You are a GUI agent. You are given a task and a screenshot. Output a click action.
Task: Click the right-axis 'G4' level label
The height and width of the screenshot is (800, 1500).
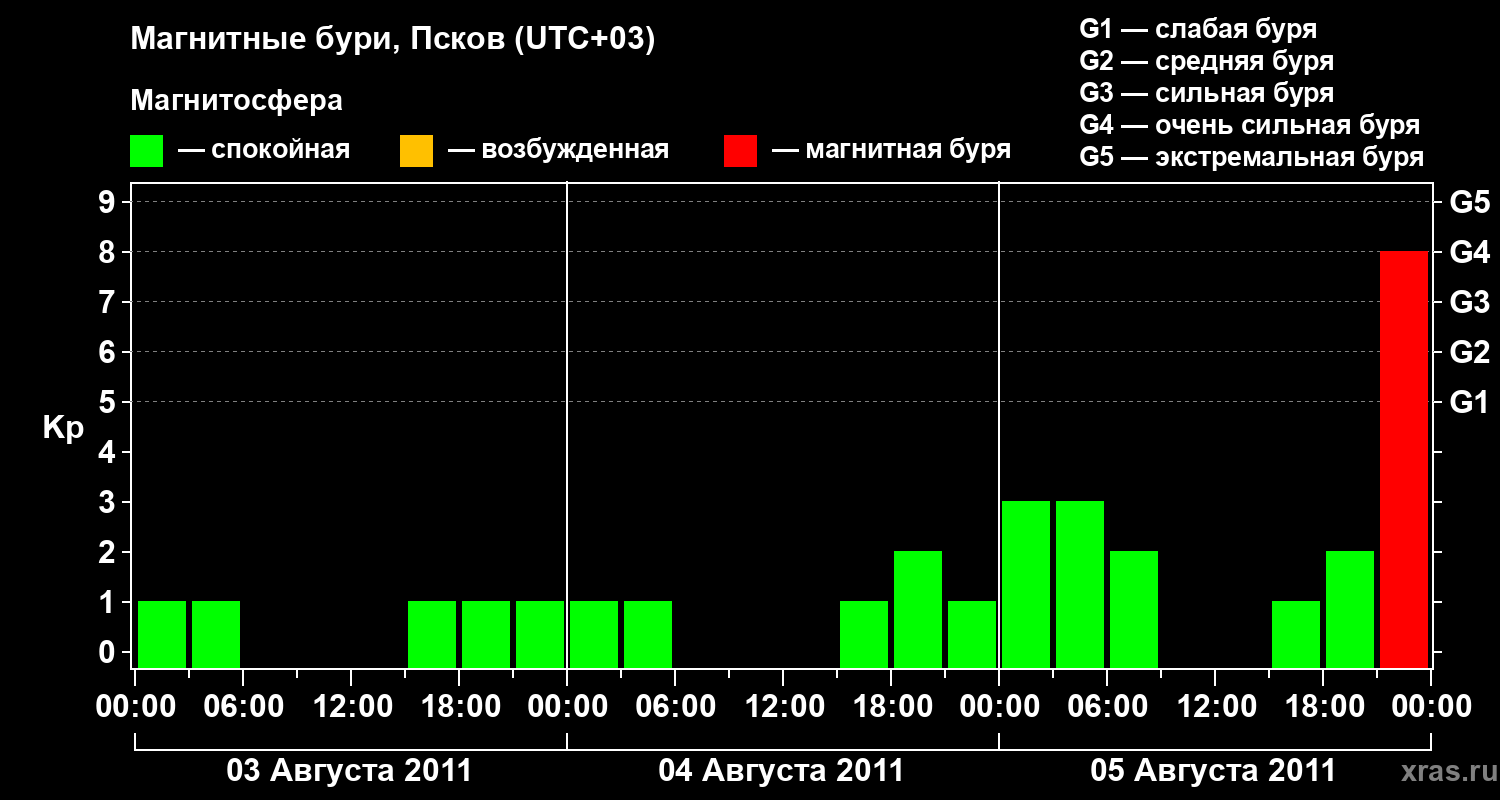click(1469, 253)
